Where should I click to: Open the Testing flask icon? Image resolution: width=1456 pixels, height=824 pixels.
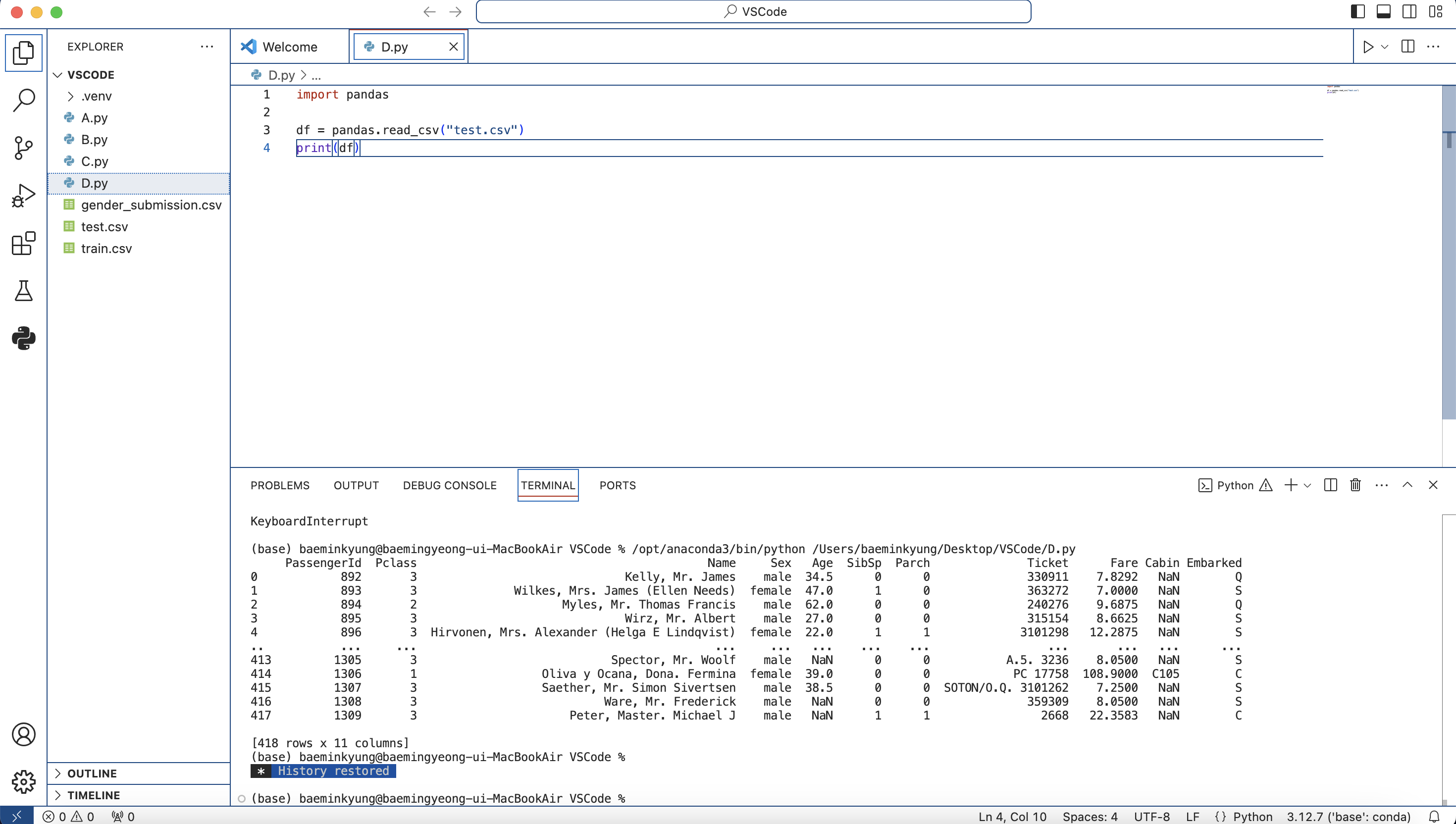(x=23, y=291)
